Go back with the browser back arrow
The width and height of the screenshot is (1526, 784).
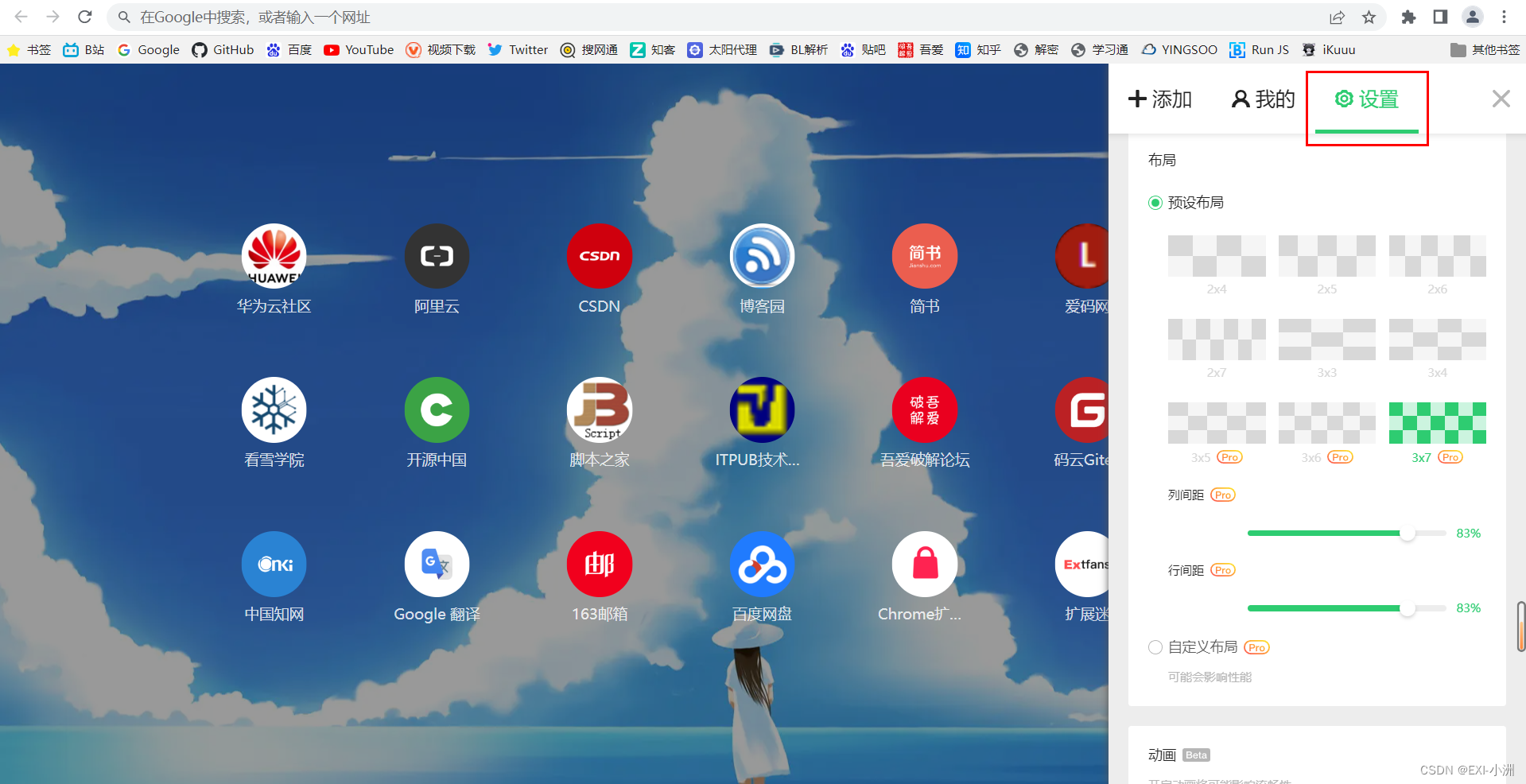(x=21, y=17)
